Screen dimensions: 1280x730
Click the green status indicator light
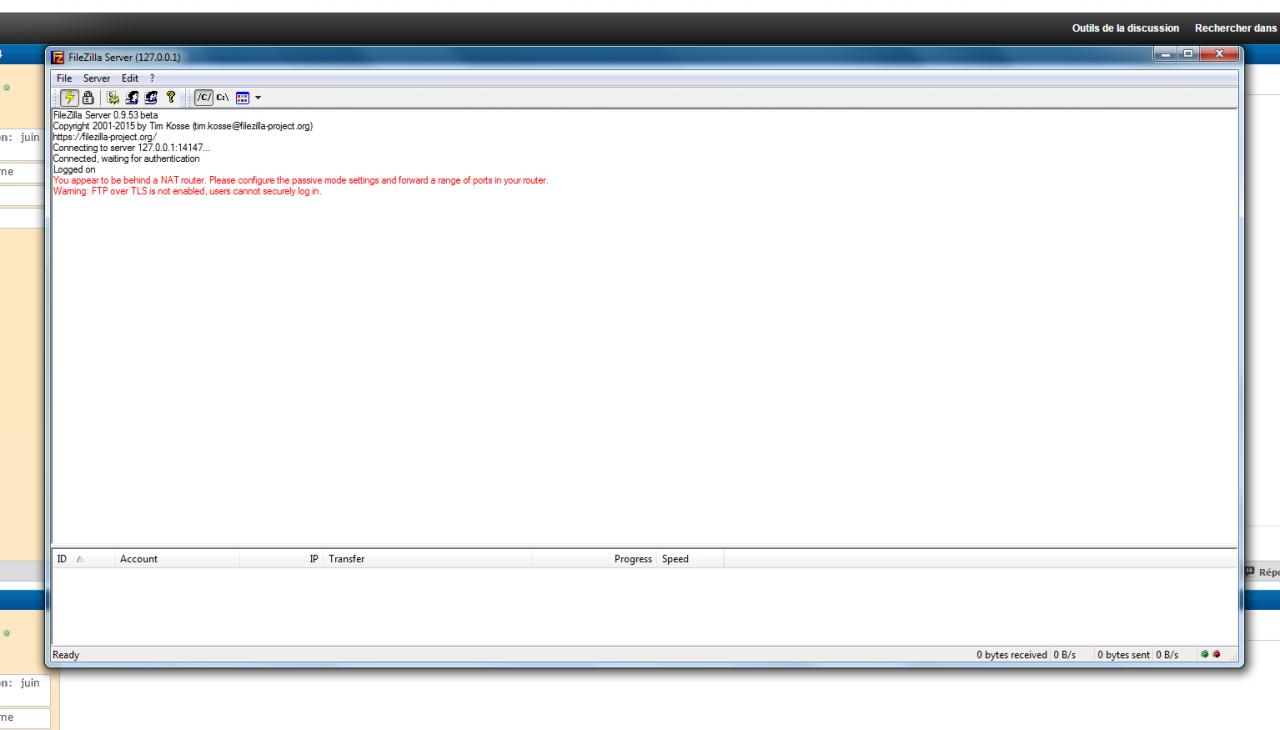(x=1205, y=655)
